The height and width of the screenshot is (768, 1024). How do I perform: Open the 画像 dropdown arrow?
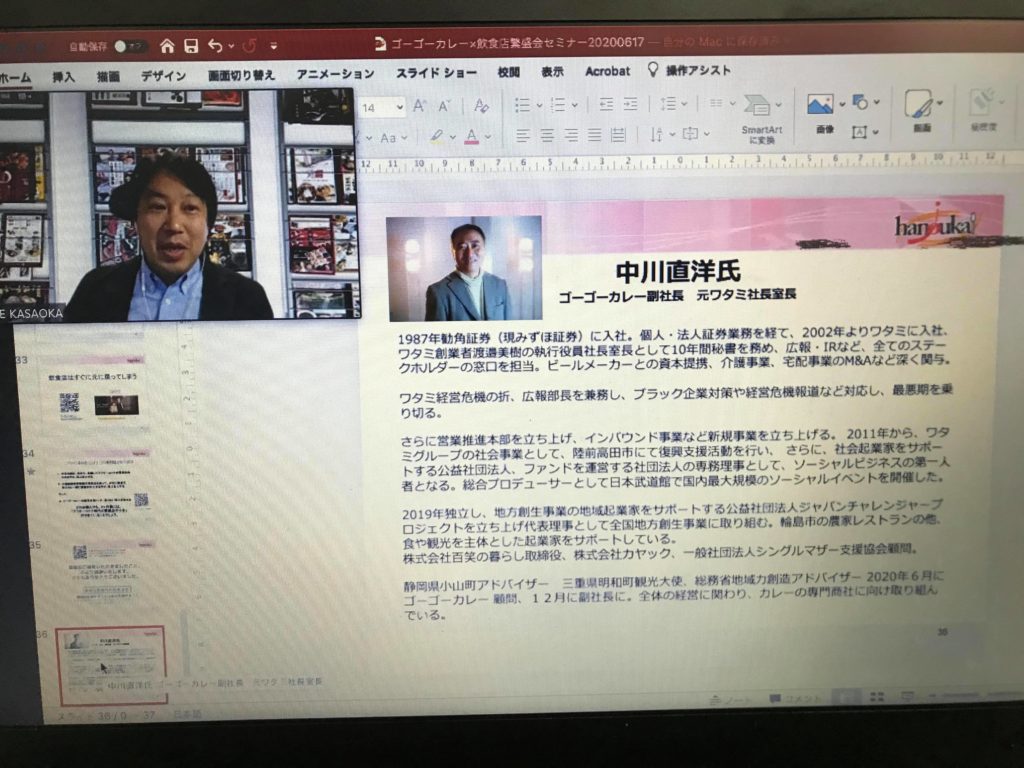point(842,104)
